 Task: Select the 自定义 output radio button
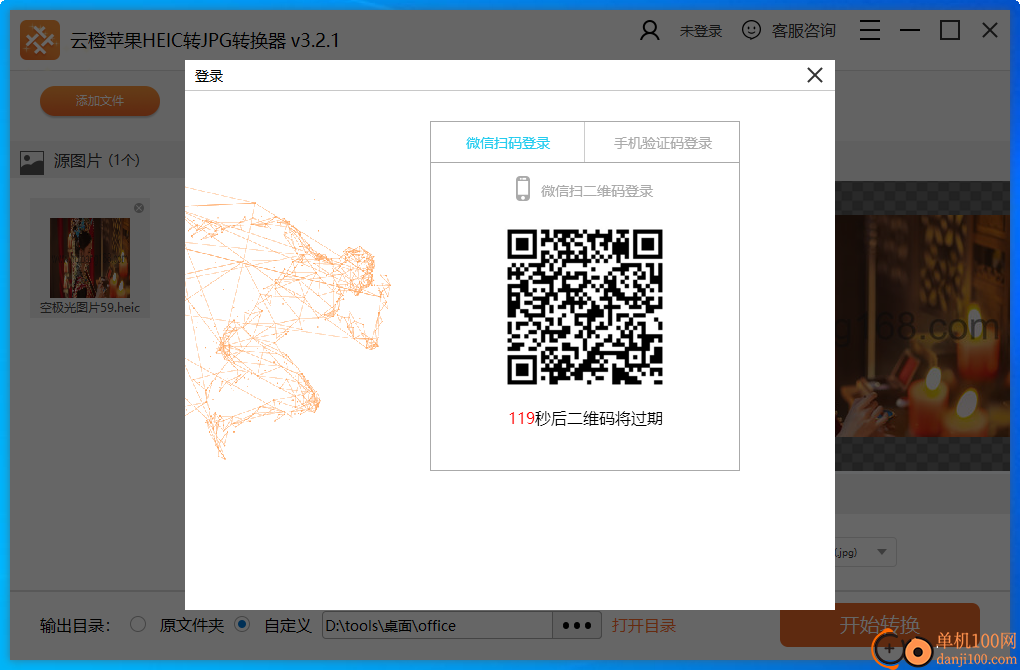click(242, 624)
